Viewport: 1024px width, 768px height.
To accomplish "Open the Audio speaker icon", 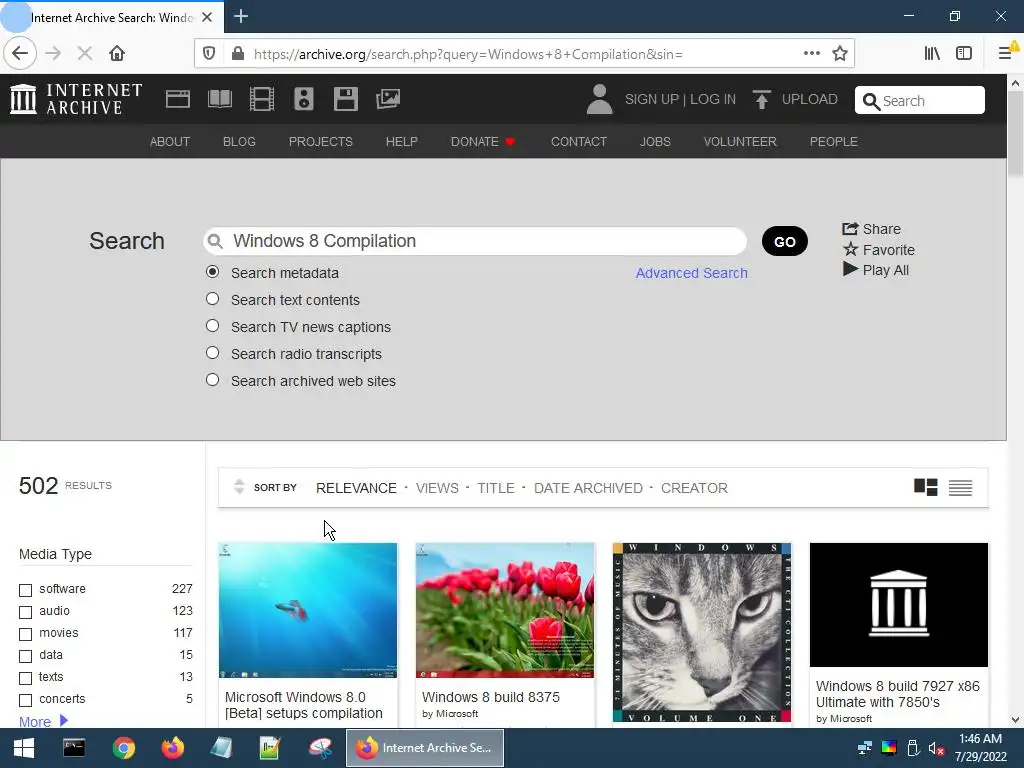I will tap(304, 99).
